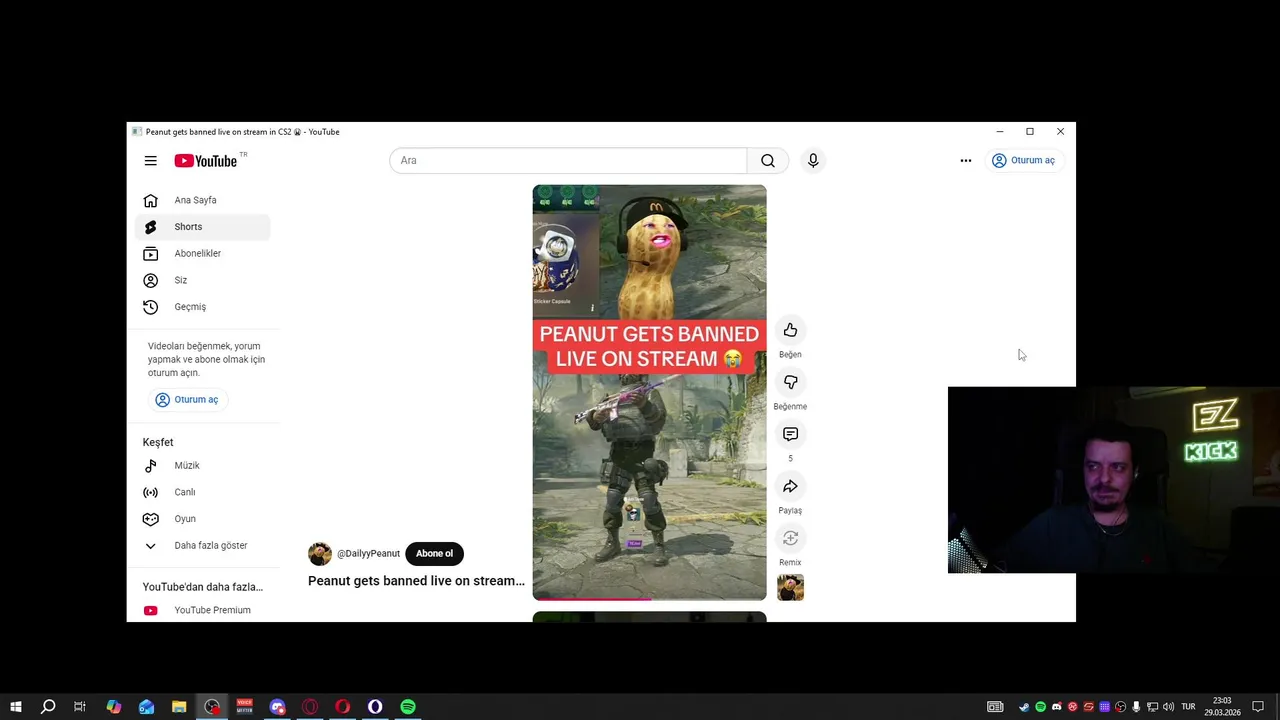The height and width of the screenshot is (720, 1280).
Task: Click the search magnifier button
Action: pos(768,160)
